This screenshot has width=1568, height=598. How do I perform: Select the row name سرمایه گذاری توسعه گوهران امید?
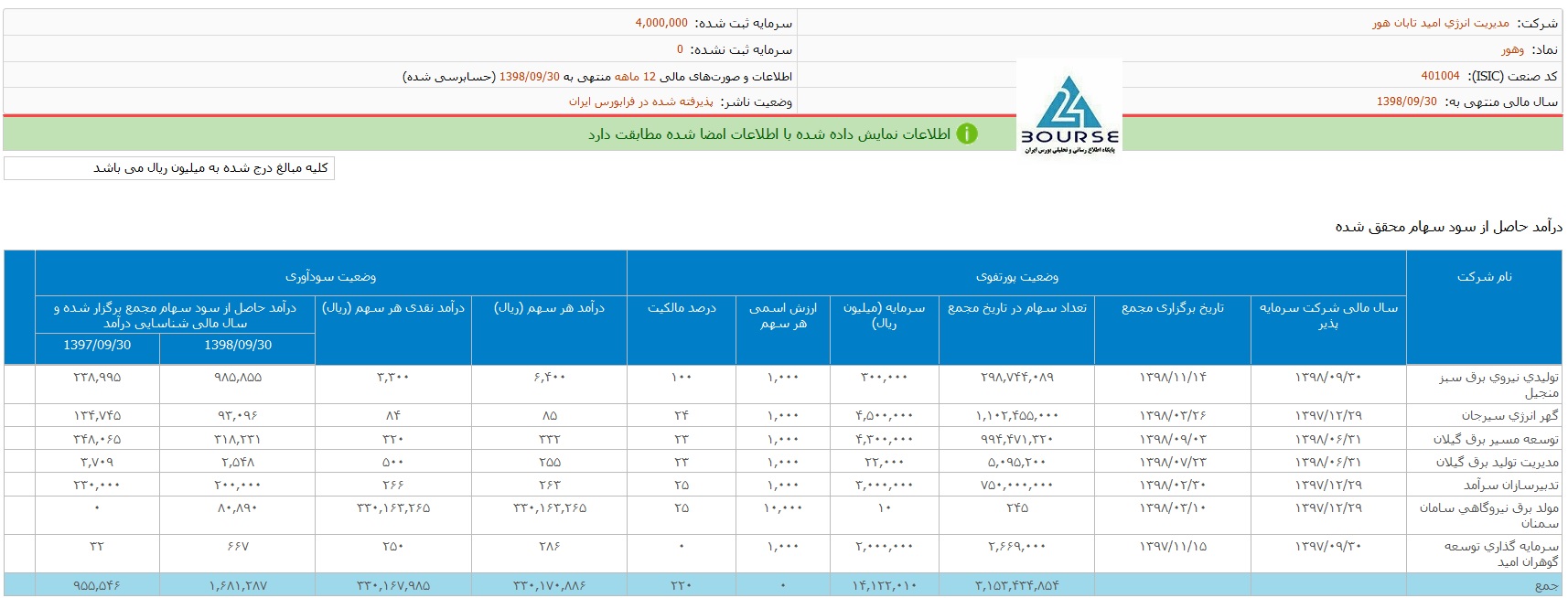(x=1502, y=554)
